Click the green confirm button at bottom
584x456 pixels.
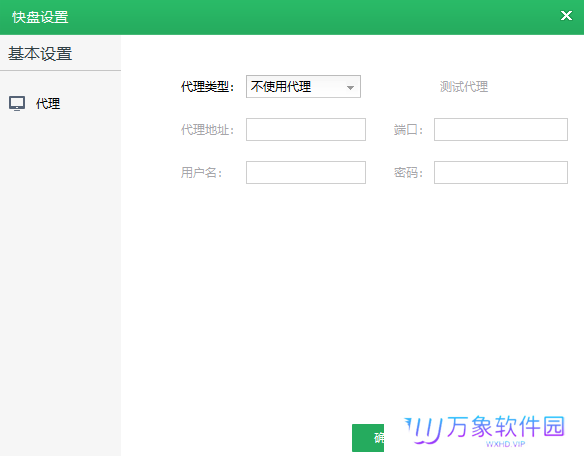[368, 438]
